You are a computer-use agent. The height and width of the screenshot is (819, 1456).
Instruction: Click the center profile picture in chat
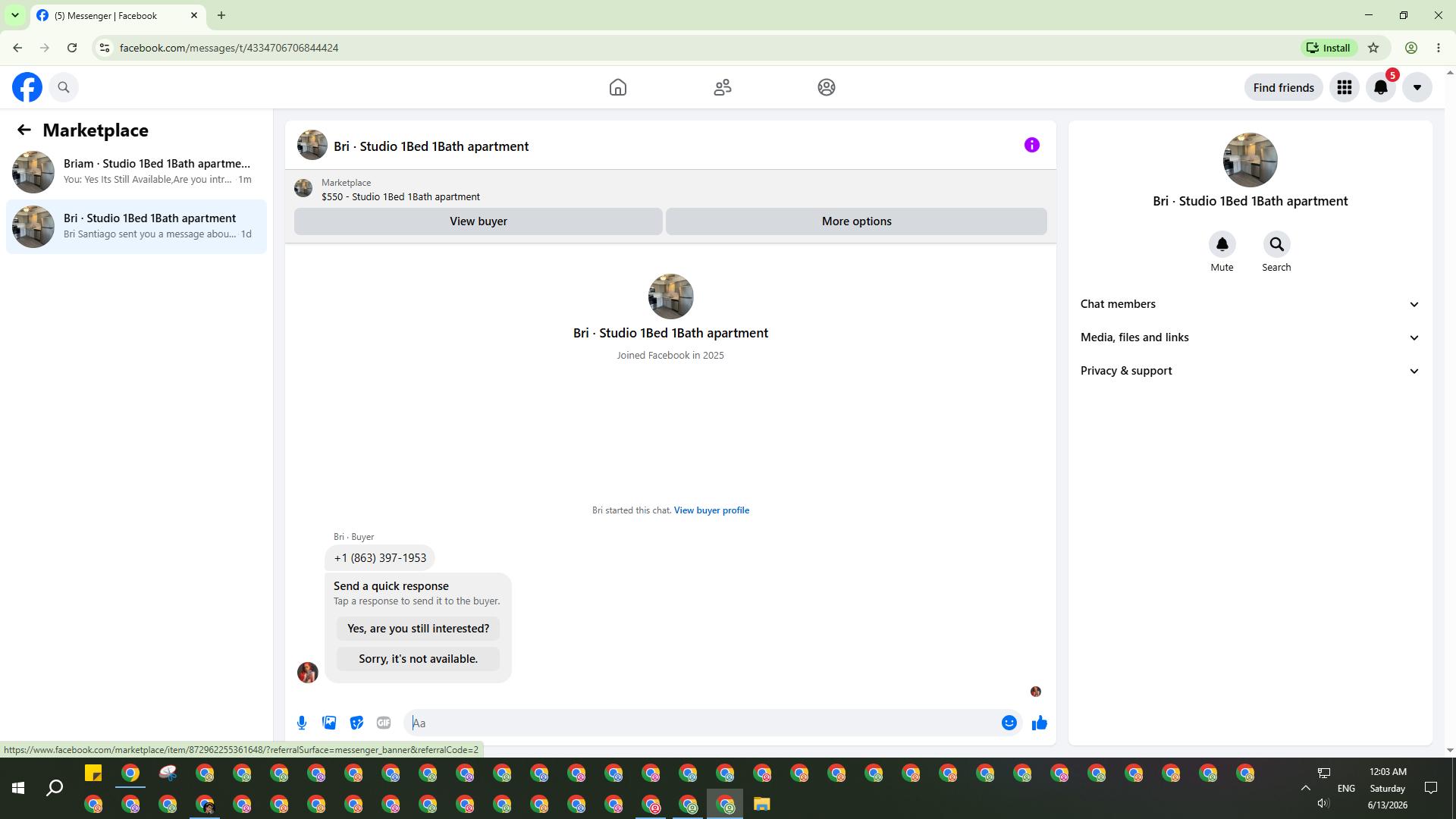(671, 297)
